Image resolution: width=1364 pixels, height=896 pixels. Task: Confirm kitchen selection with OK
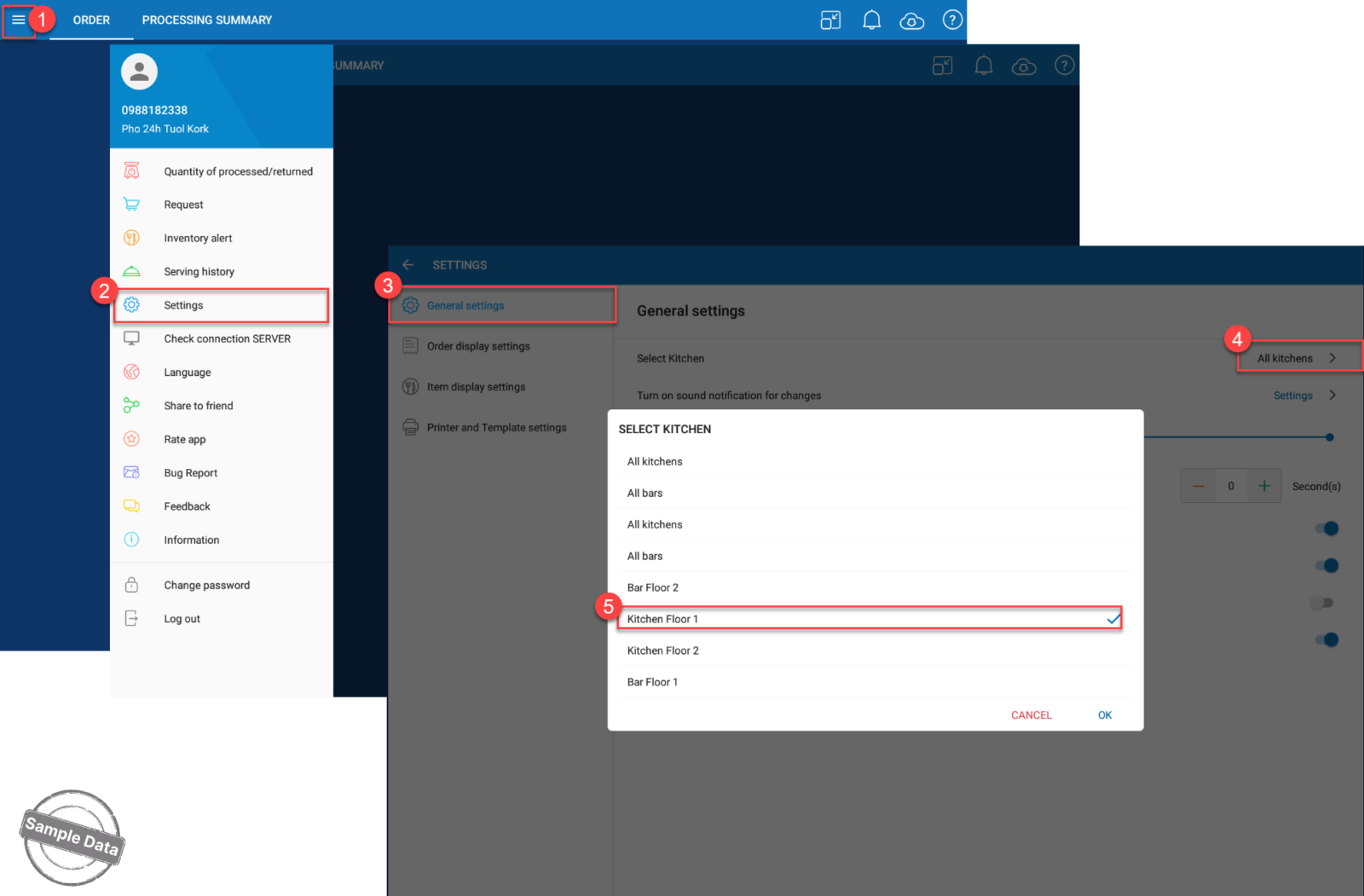tap(1105, 715)
